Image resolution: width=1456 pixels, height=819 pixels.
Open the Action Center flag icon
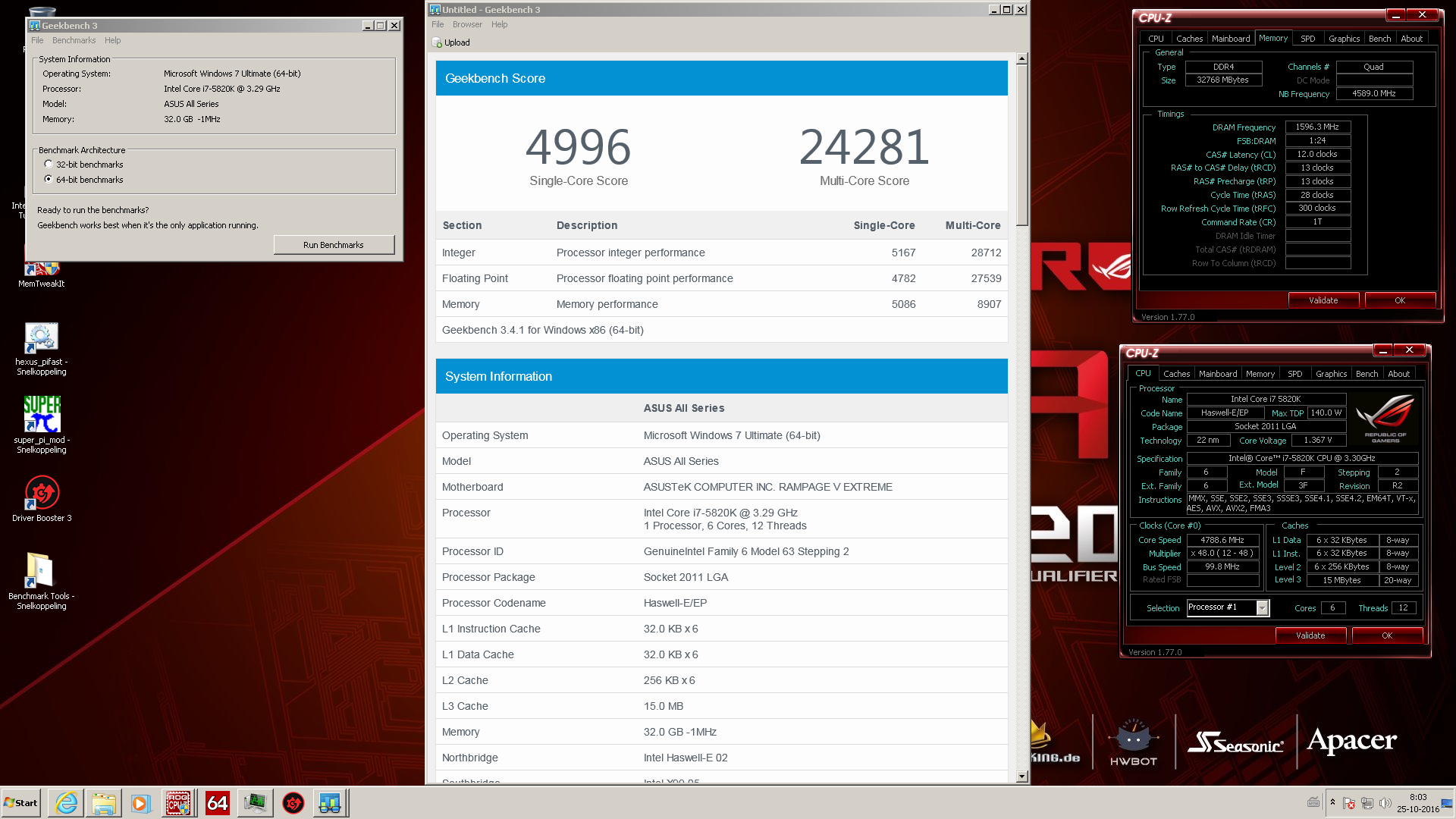point(1349,803)
